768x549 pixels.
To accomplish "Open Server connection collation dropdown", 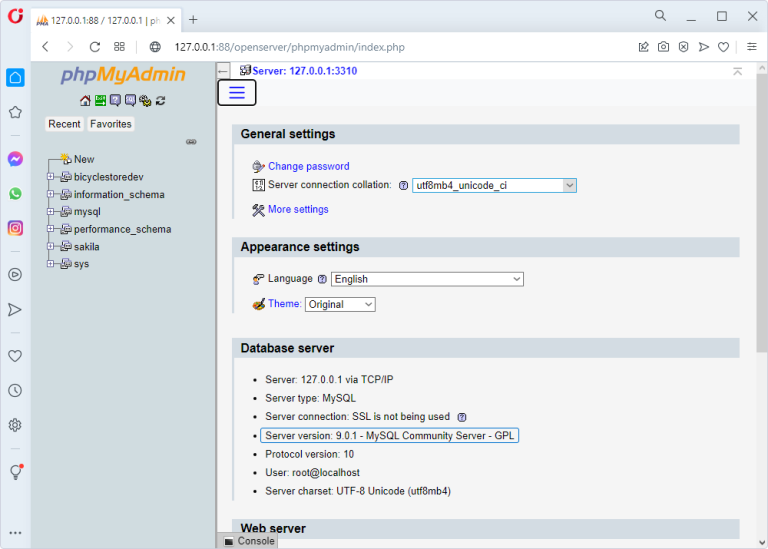I will [x=494, y=186].
